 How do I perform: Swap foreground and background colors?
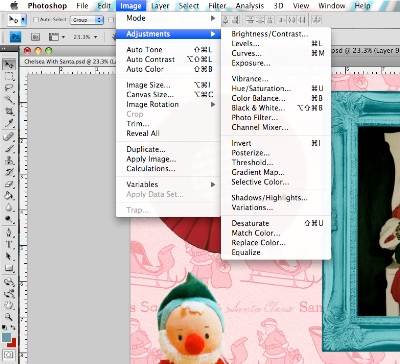pos(13,328)
